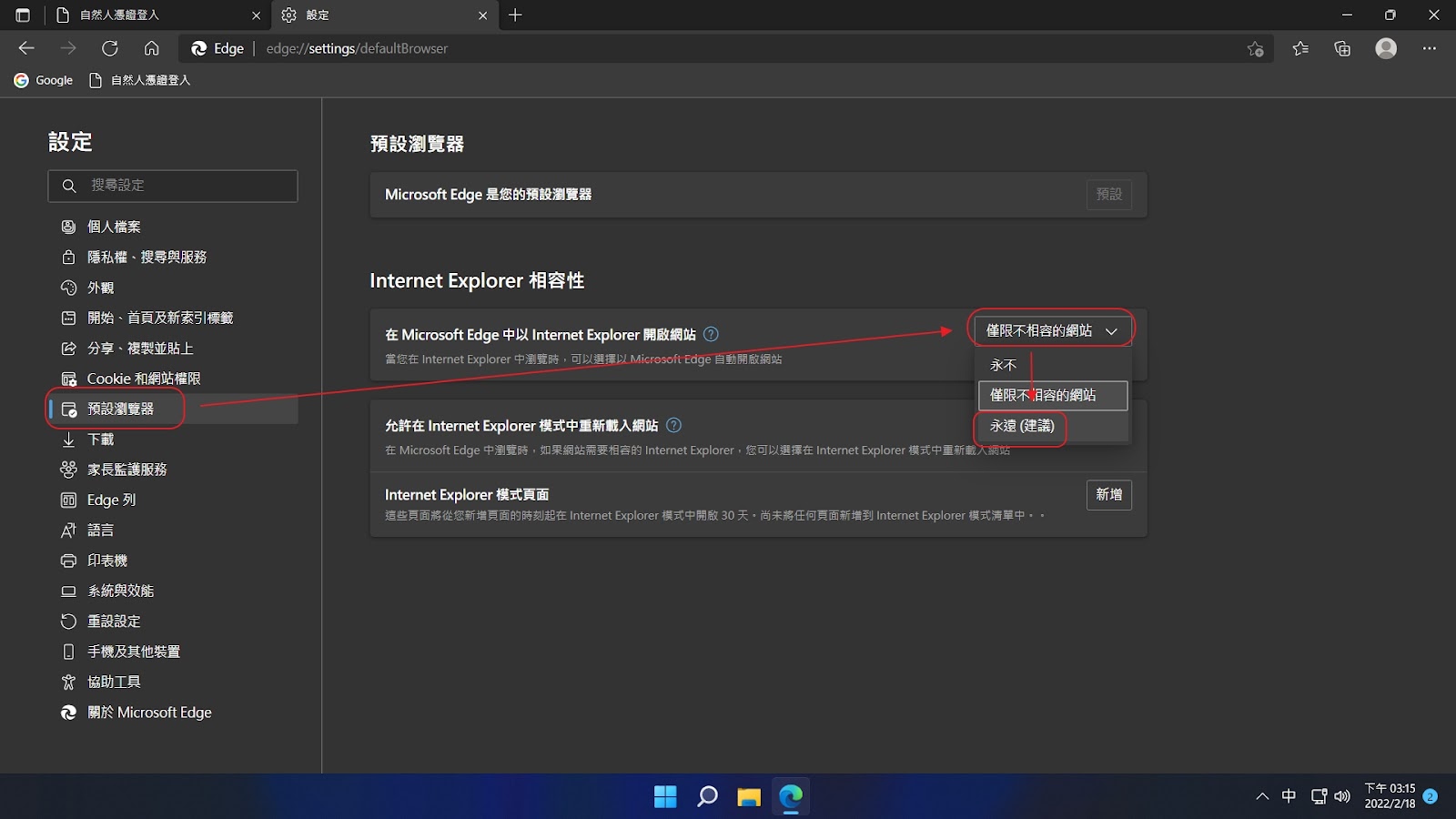Viewport: 1456px width, 819px height.
Task: Open the Favorites list icon
Action: [1300, 49]
